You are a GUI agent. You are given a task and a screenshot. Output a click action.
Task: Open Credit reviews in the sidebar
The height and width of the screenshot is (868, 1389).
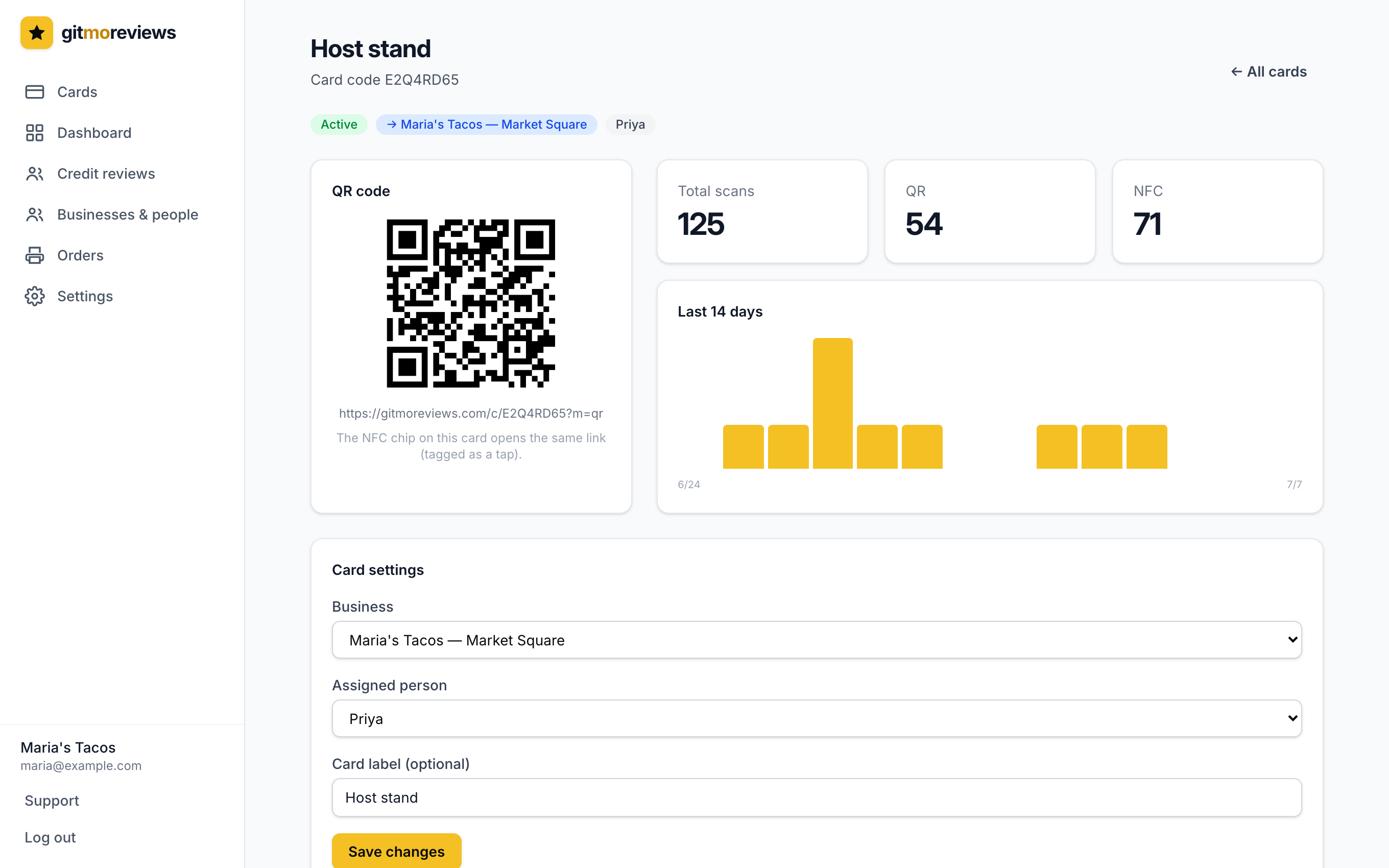tap(122, 174)
